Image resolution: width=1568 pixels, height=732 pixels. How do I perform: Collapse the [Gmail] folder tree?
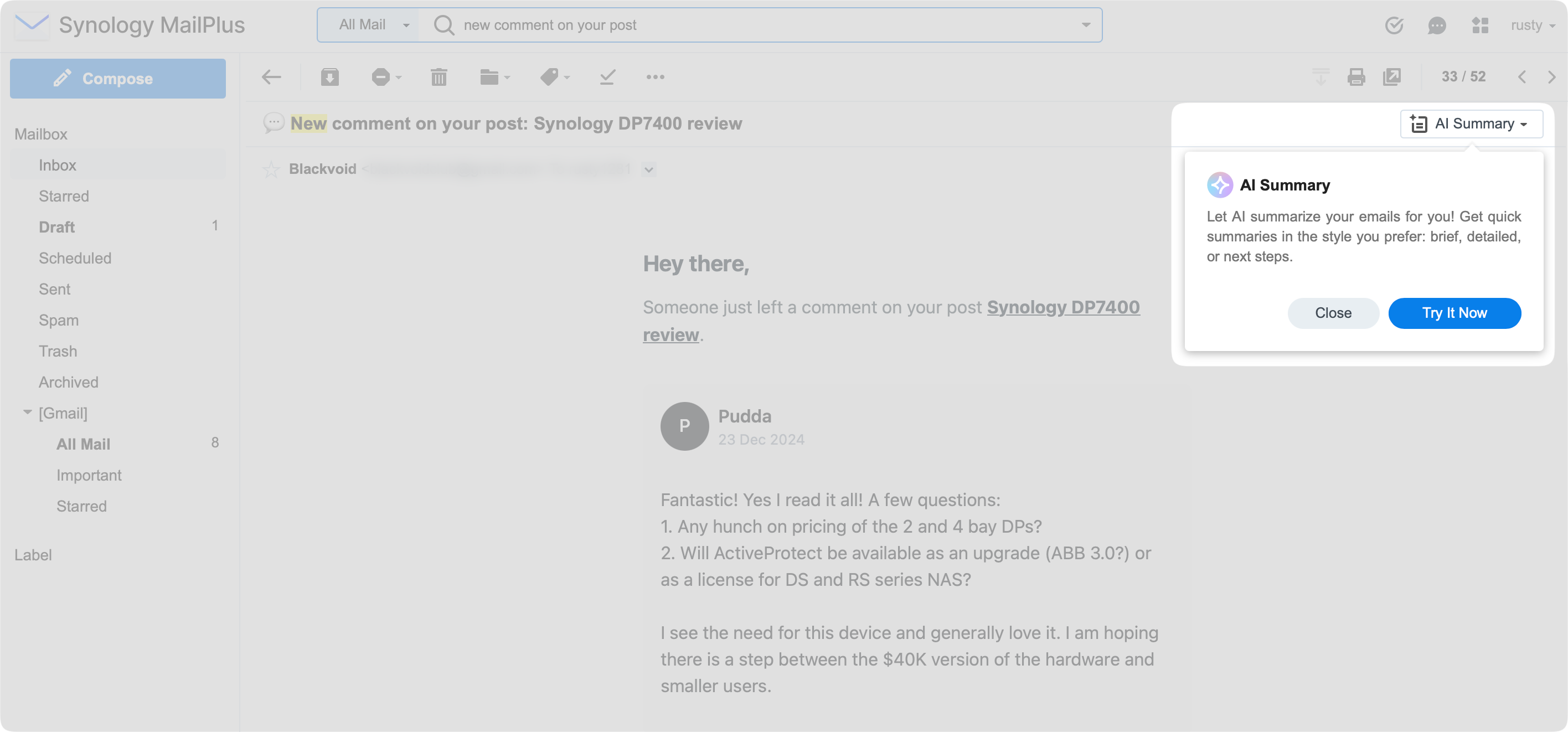tap(27, 413)
